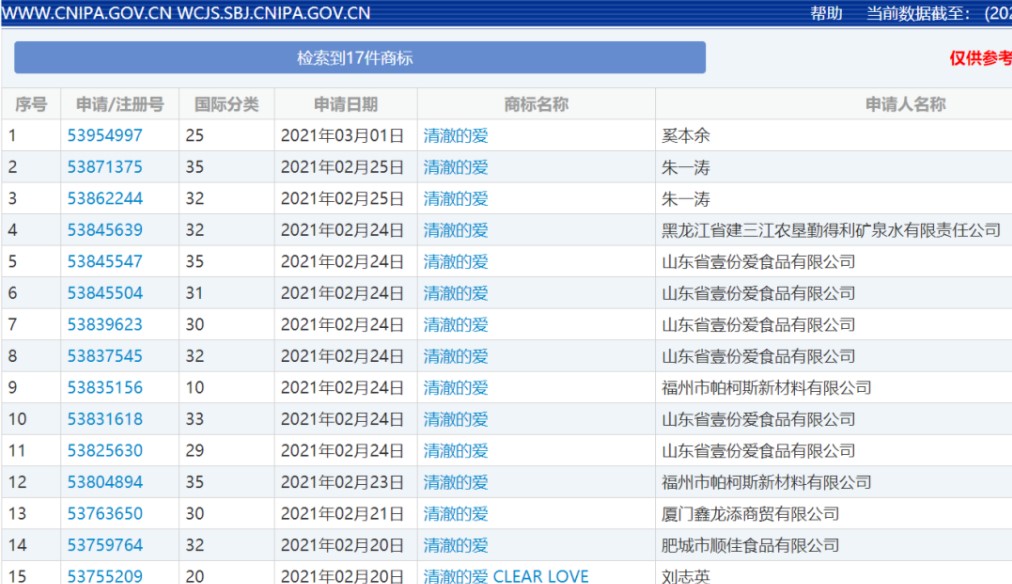Open registration number 53755209

(105, 576)
